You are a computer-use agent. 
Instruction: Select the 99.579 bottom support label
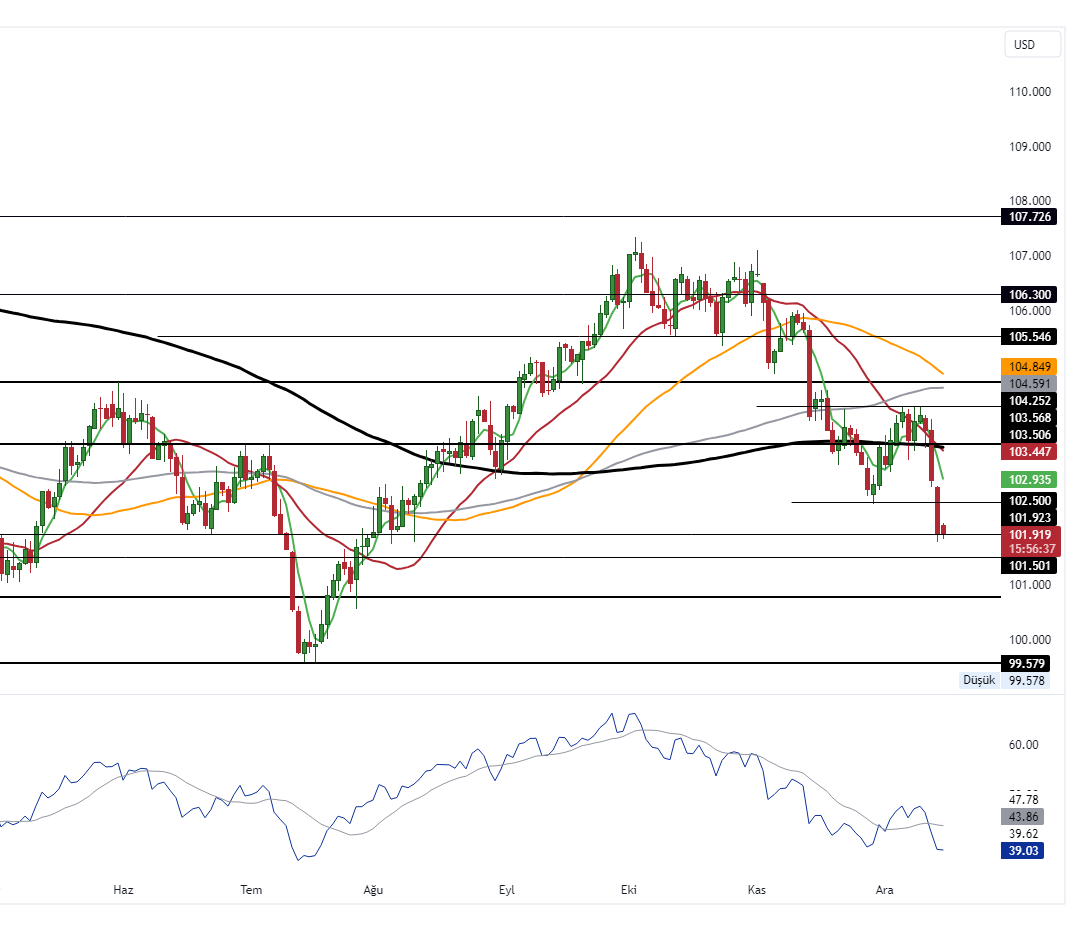[1030, 663]
